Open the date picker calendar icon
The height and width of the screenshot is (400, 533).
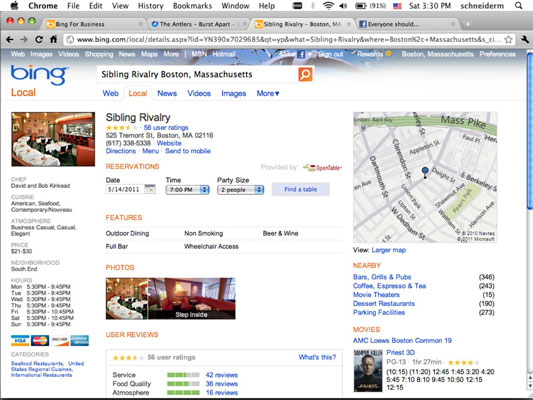coord(150,189)
